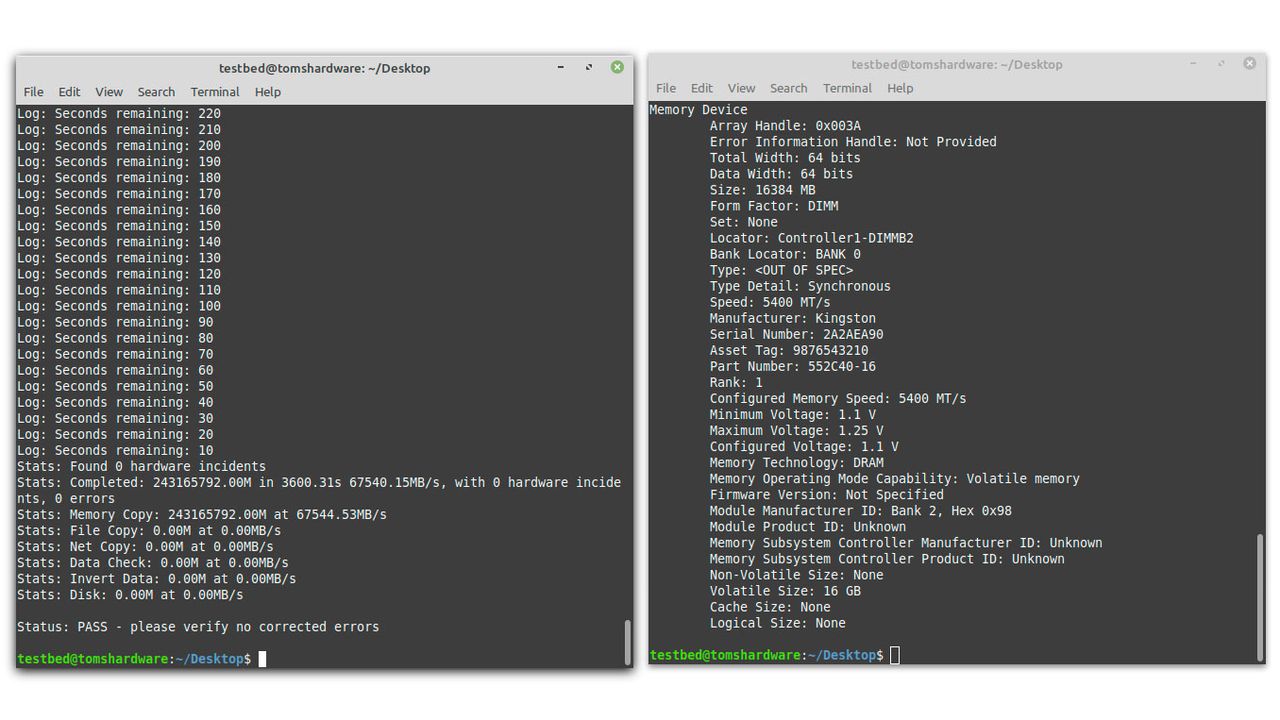Open Help menu in right terminal
This screenshot has width=1280, height=720.
(x=900, y=88)
